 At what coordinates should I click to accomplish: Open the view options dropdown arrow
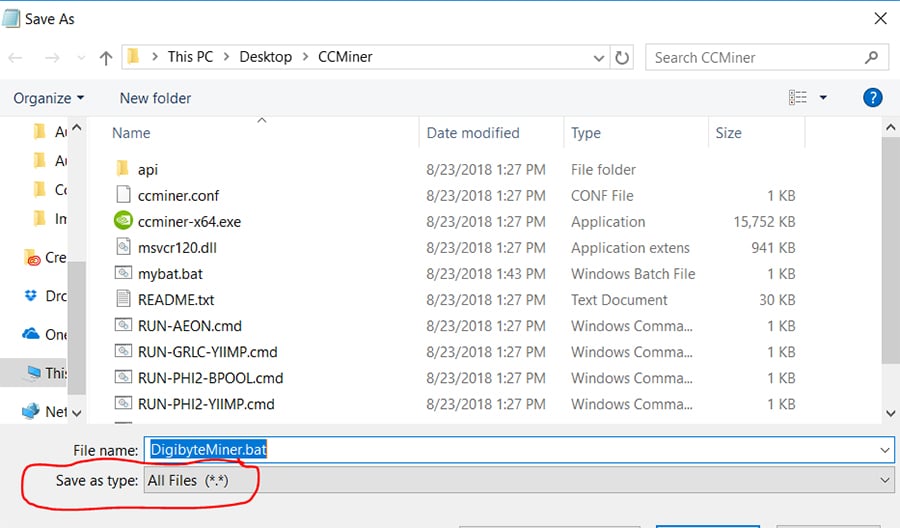(x=823, y=97)
